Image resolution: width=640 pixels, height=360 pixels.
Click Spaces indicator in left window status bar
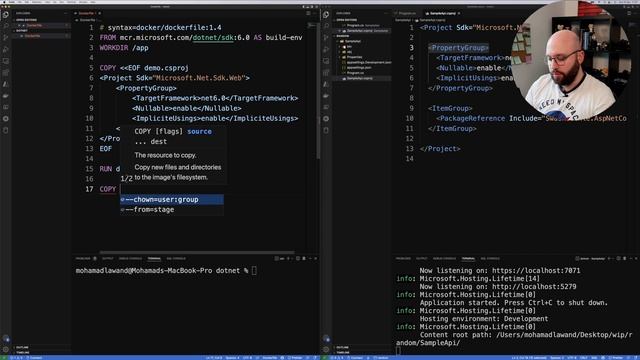[232, 358]
